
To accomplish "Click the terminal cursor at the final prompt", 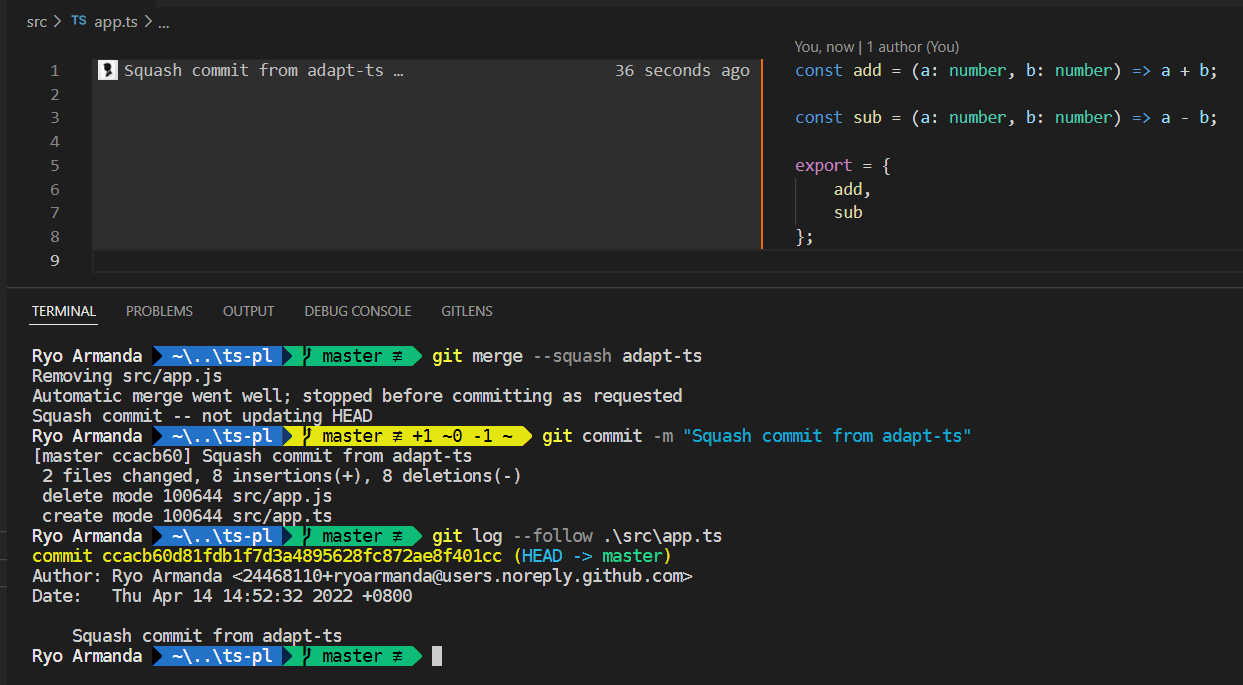I will point(437,656).
